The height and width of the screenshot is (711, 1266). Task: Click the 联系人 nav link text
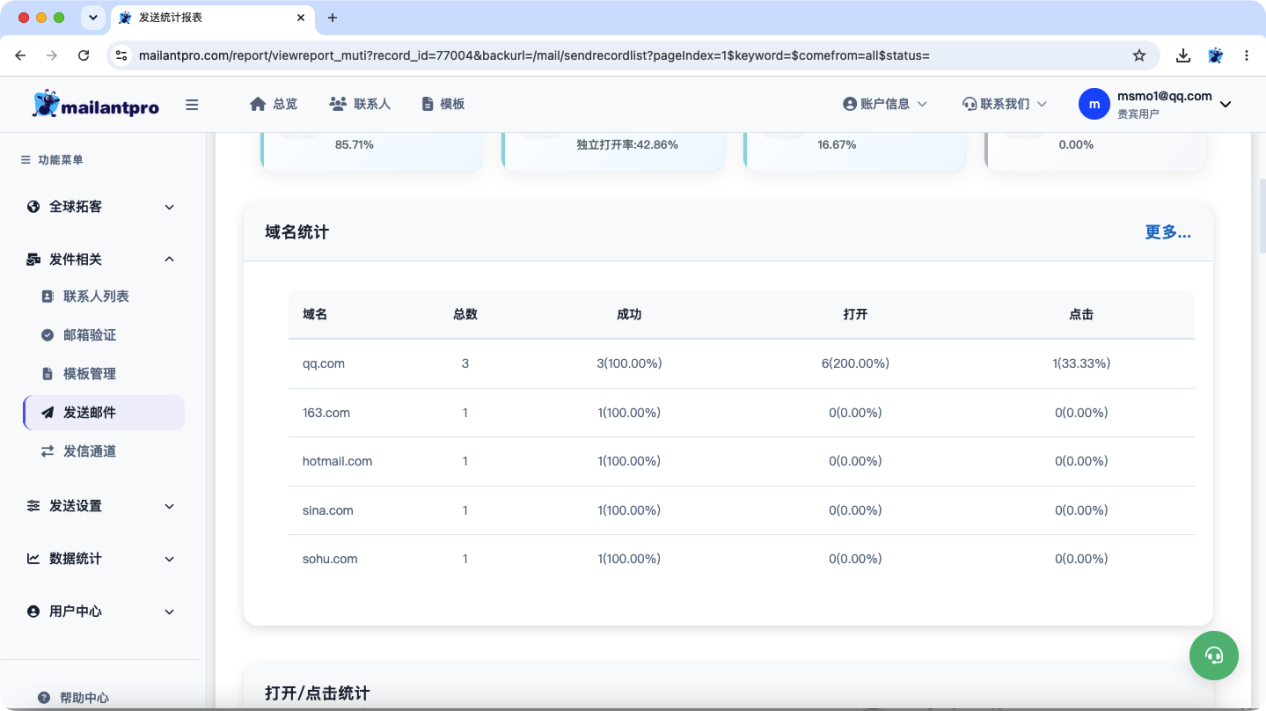[372, 104]
